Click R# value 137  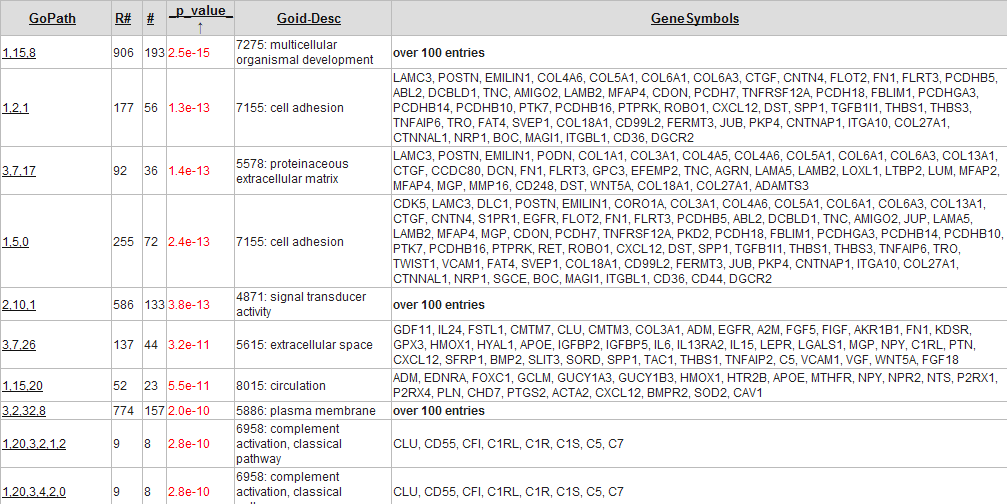tap(123, 345)
